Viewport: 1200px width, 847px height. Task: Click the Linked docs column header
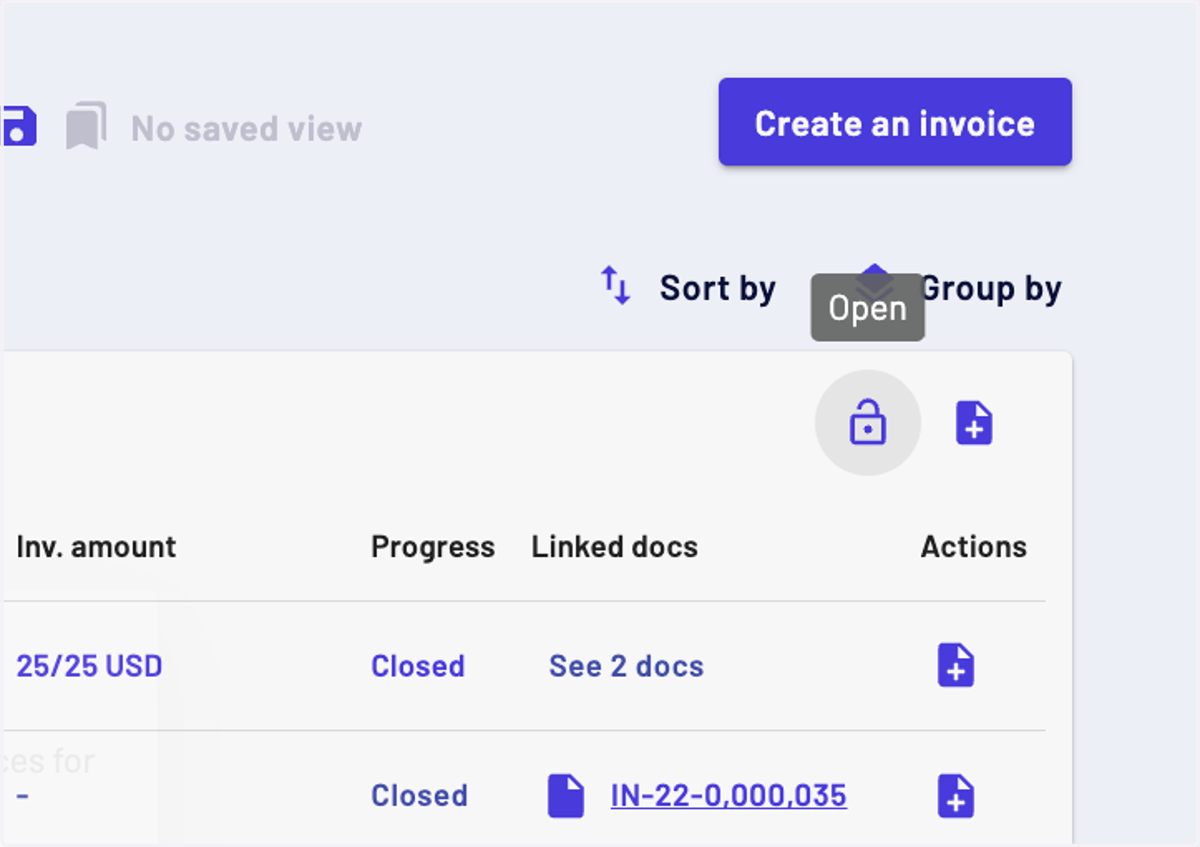[615, 547]
